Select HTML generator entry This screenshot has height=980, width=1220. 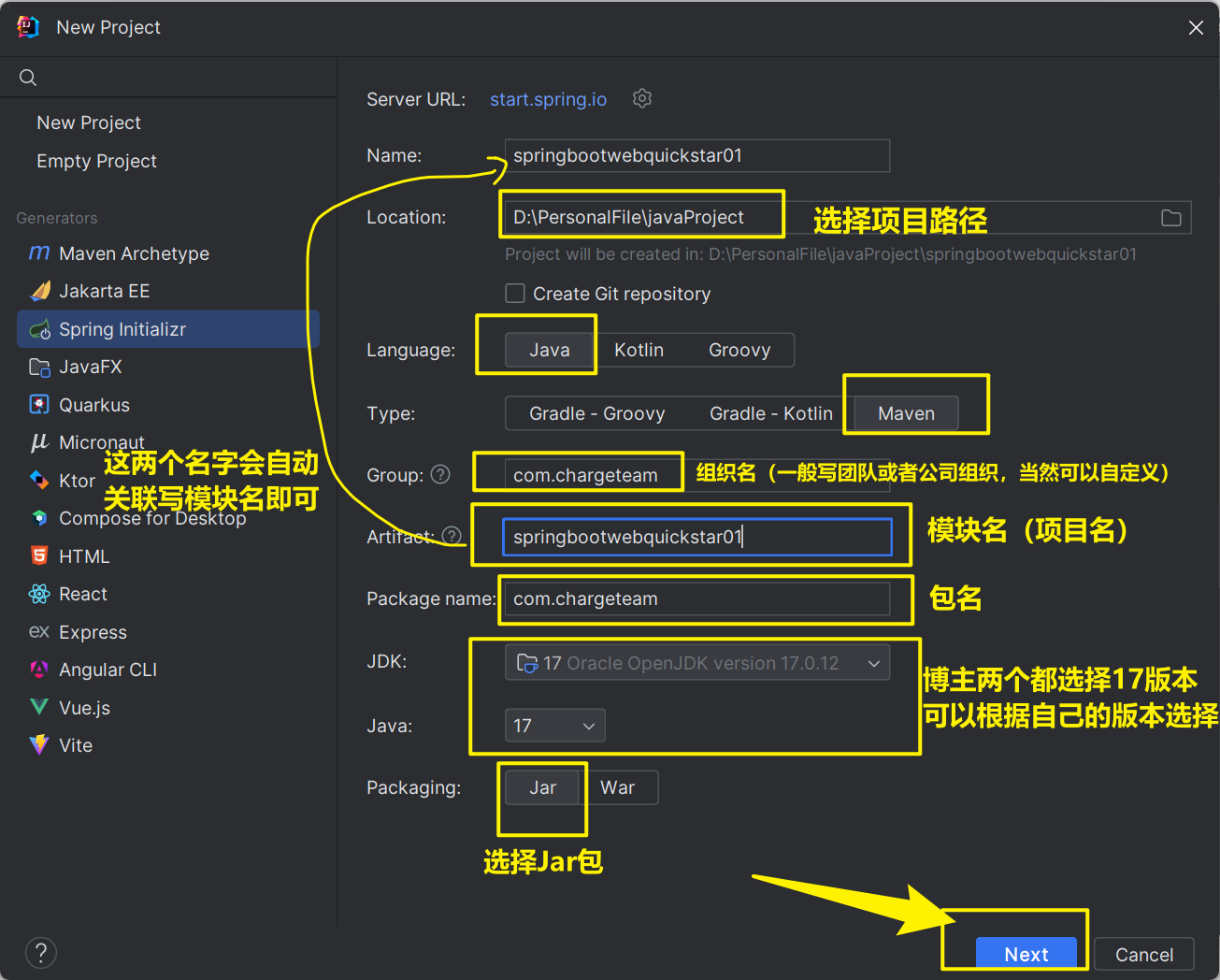[84, 556]
